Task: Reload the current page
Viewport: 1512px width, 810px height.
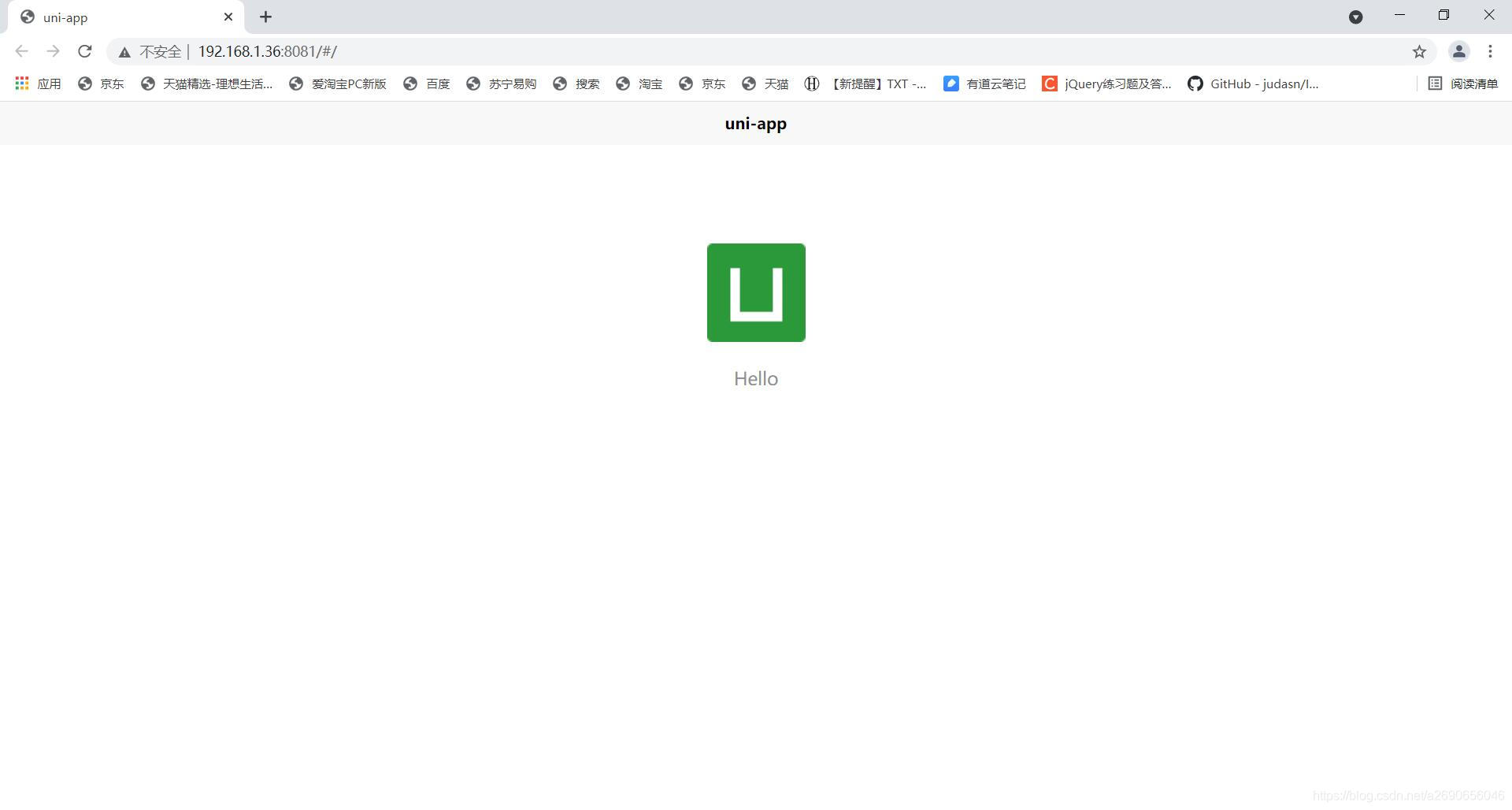Action: pos(85,51)
